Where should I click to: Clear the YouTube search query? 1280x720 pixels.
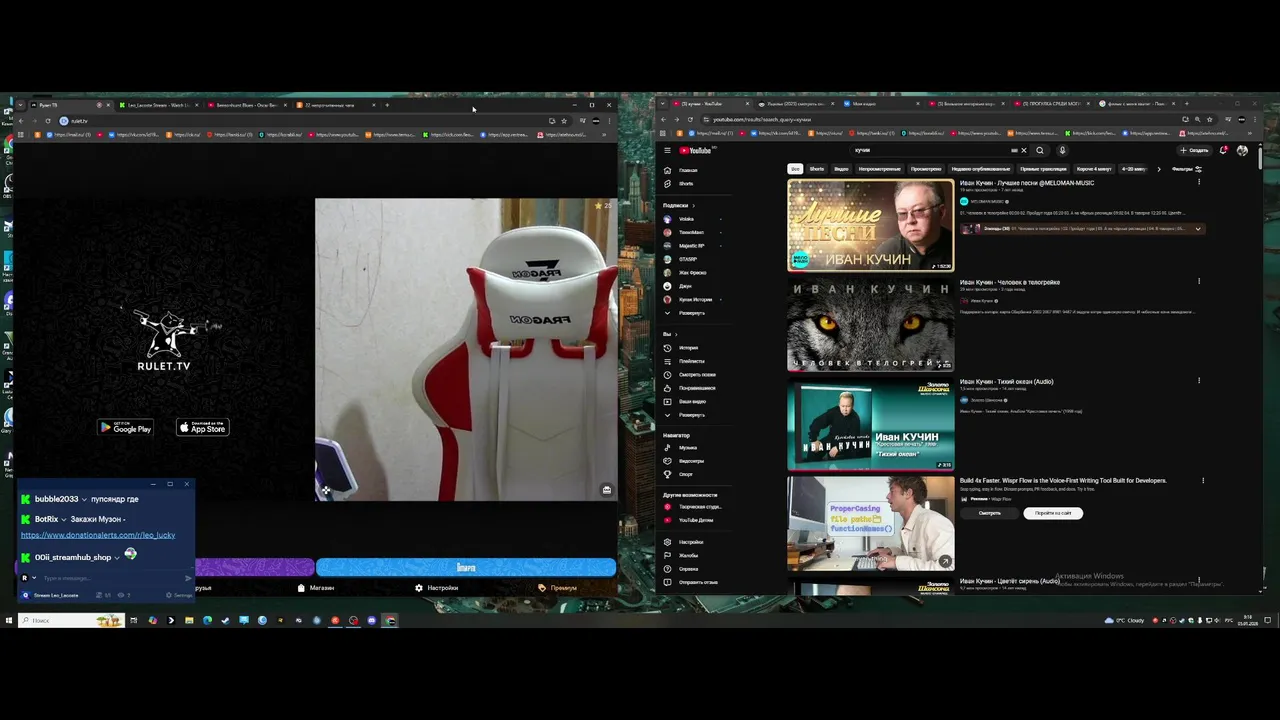click(x=1023, y=151)
